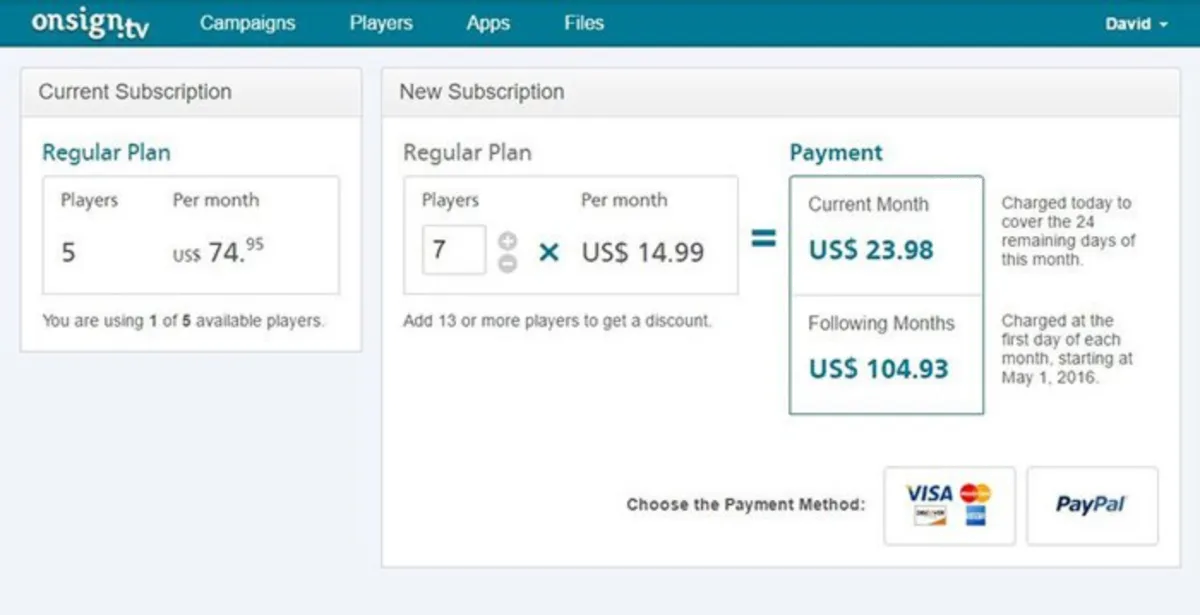
Task: Open the Campaigns menu
Action: point(247,23)
